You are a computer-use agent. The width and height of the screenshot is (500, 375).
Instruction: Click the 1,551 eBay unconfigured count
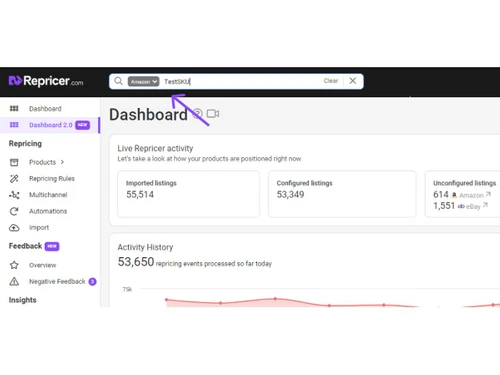click(x=444, y=206)
